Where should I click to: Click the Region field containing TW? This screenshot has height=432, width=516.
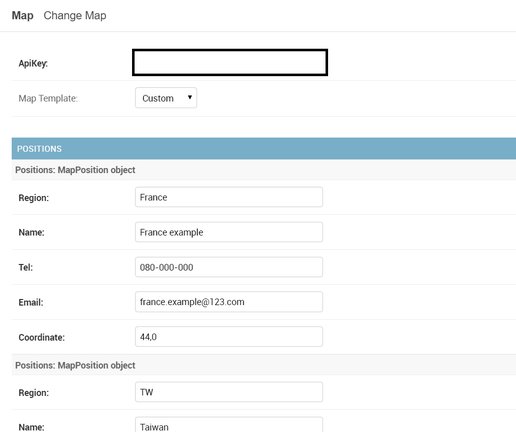pyautogui.click(x=229, y=392)
